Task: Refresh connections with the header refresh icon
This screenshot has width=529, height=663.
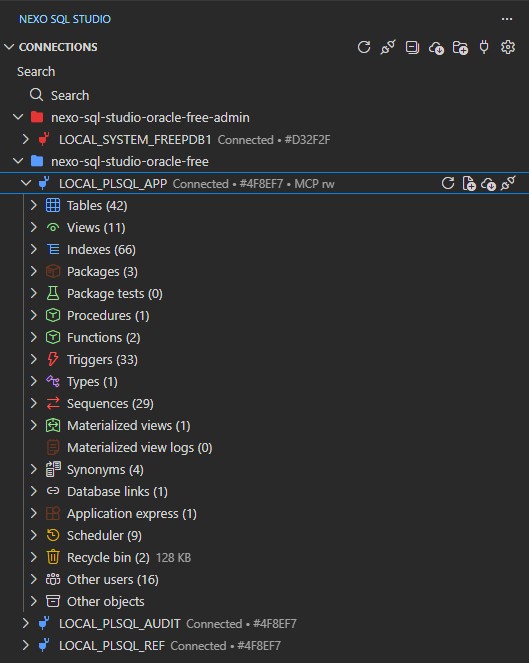Action: [x=364, y=47]
